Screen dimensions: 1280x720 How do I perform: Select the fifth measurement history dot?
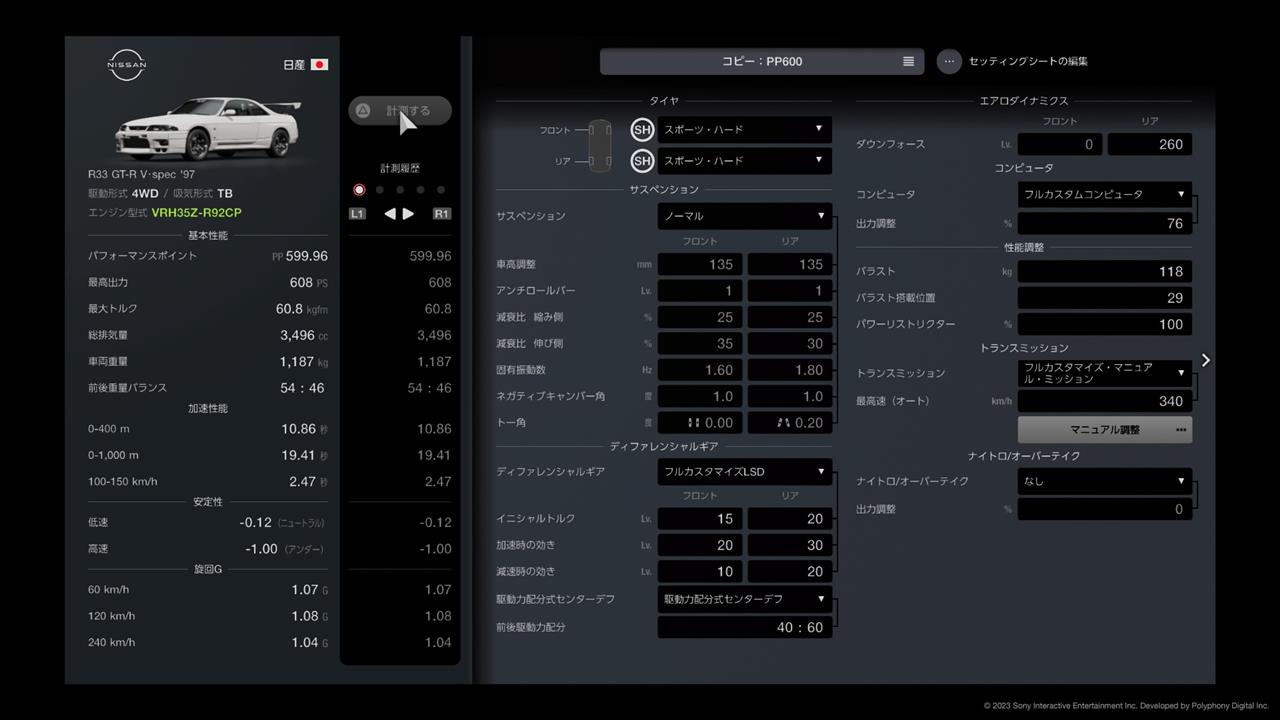coord(441,190)
